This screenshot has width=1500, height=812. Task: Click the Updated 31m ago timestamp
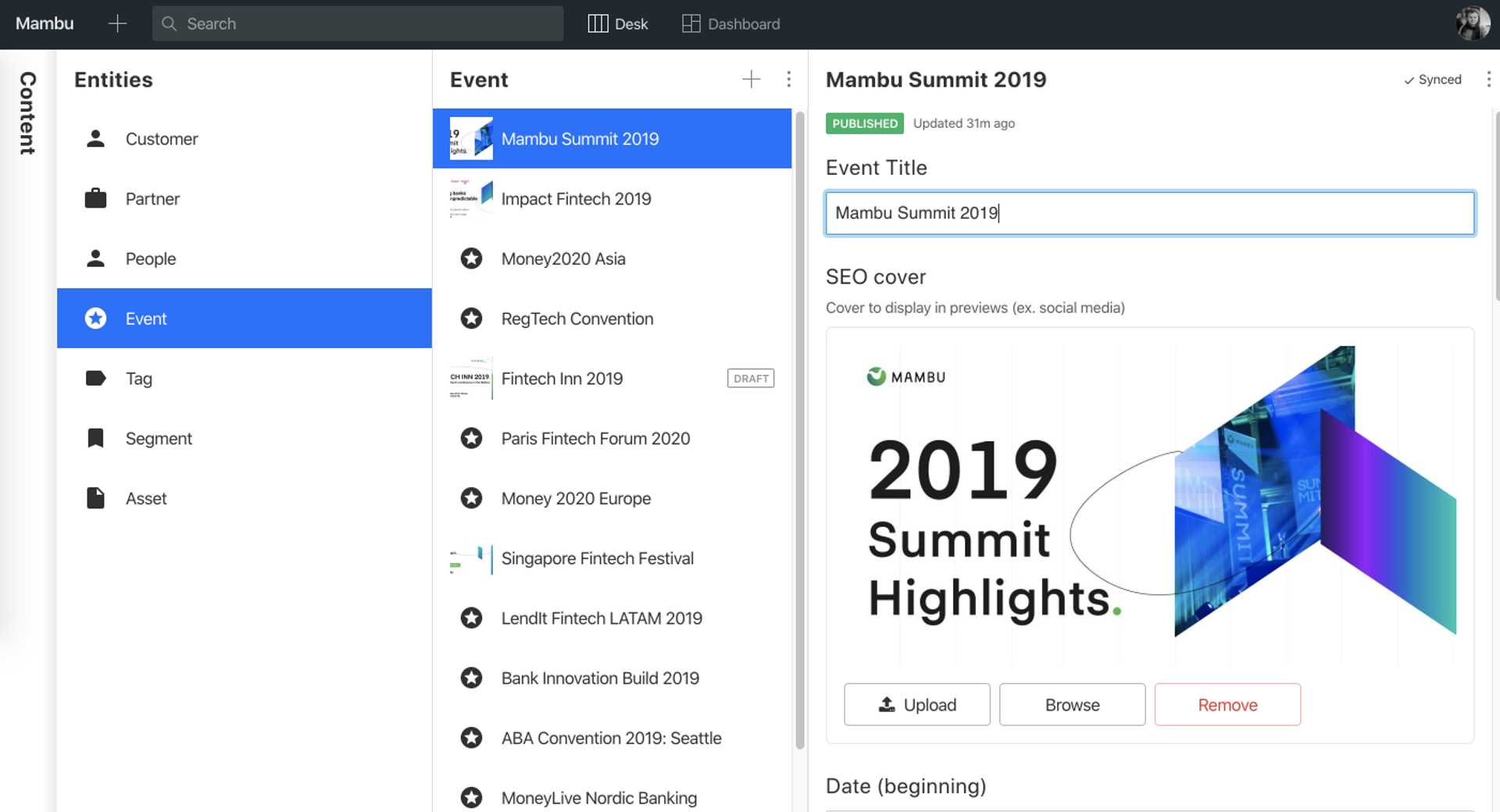[964, 123]
